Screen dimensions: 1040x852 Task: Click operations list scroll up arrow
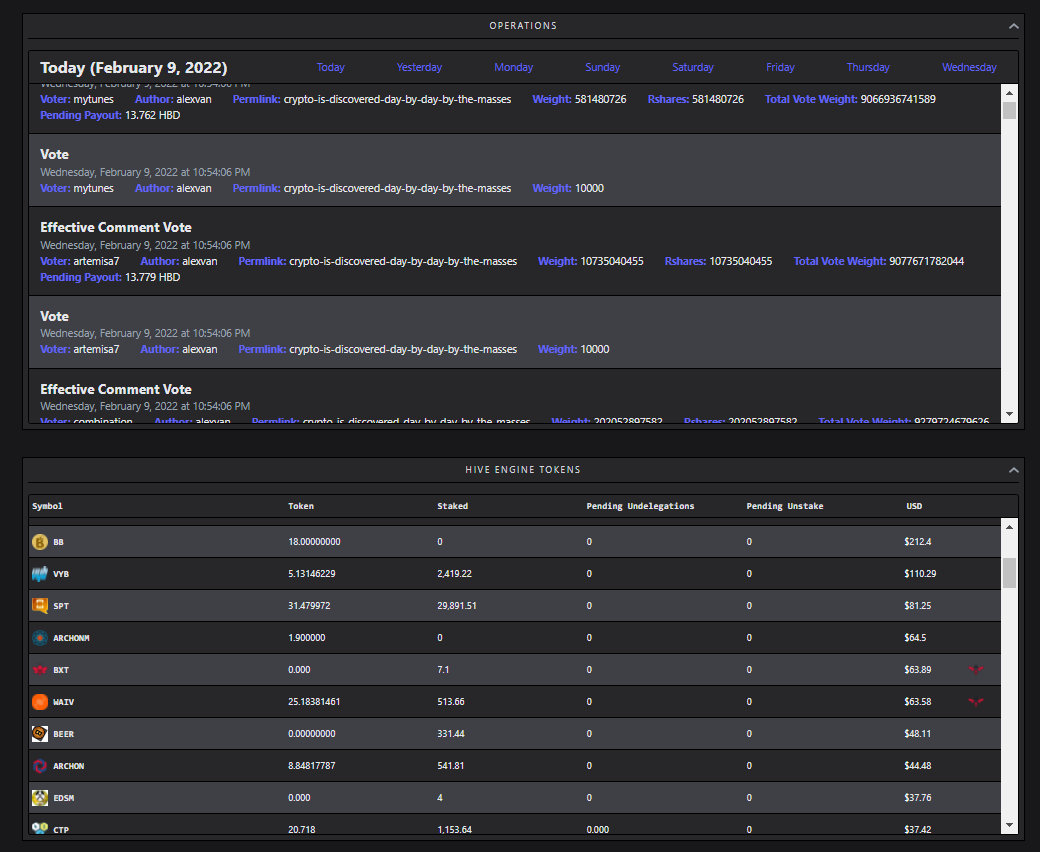(x=1009, y=93)
